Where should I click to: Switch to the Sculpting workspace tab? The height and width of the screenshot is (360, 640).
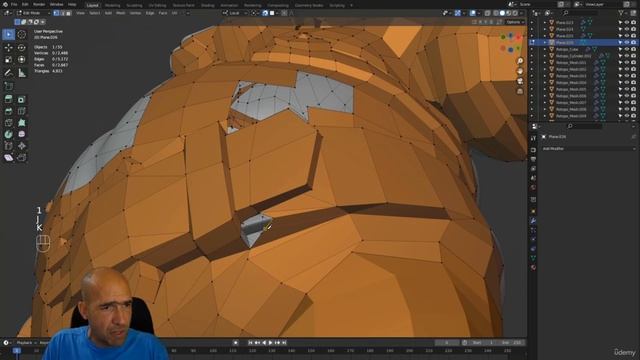(134, 5)
